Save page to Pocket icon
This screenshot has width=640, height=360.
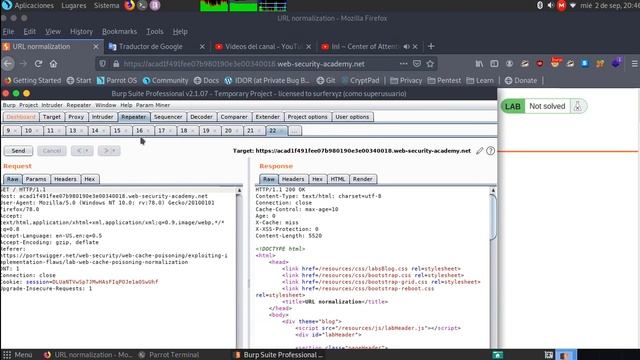tap(417, 64)
